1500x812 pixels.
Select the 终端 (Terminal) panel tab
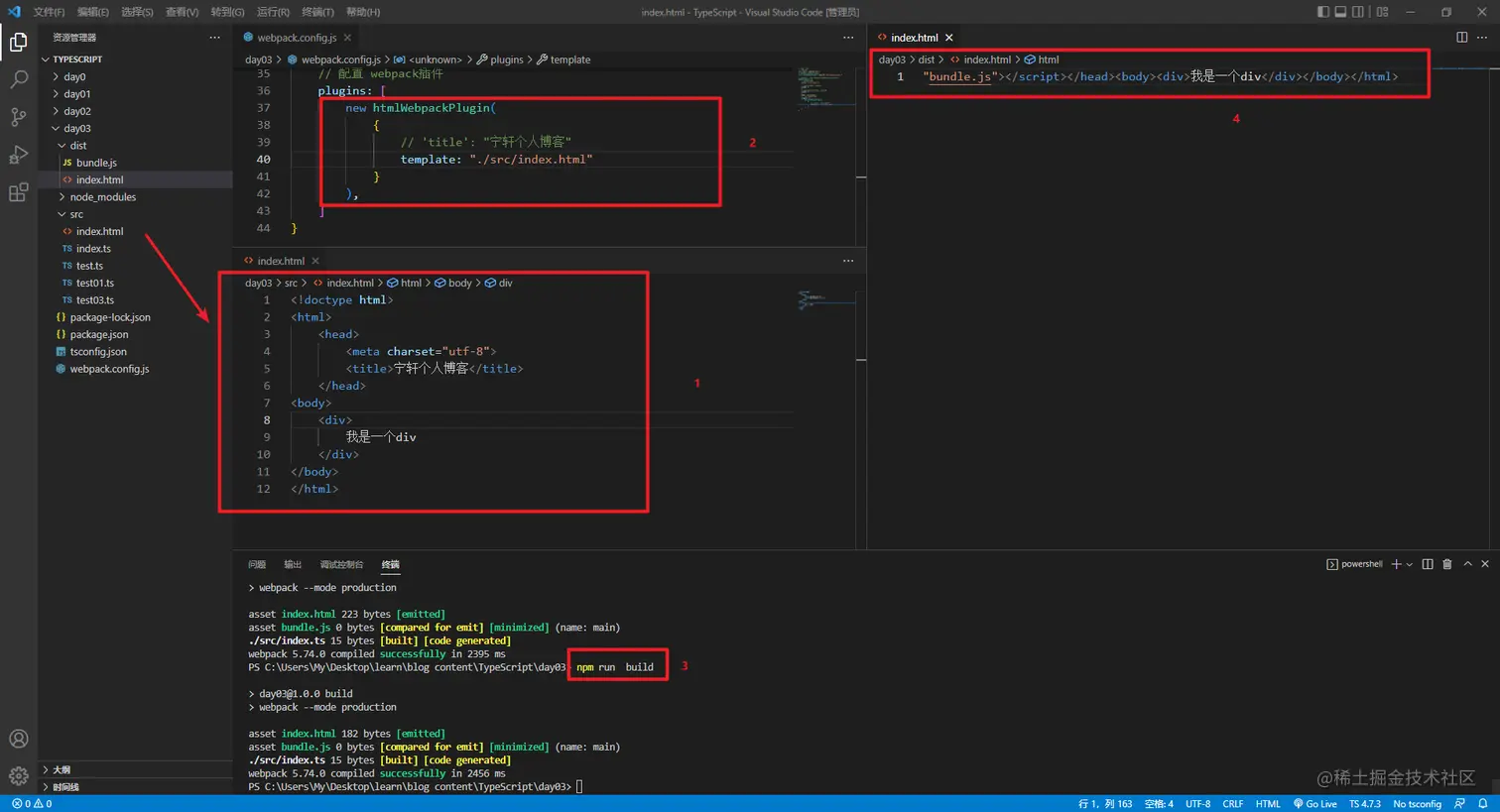391,564
